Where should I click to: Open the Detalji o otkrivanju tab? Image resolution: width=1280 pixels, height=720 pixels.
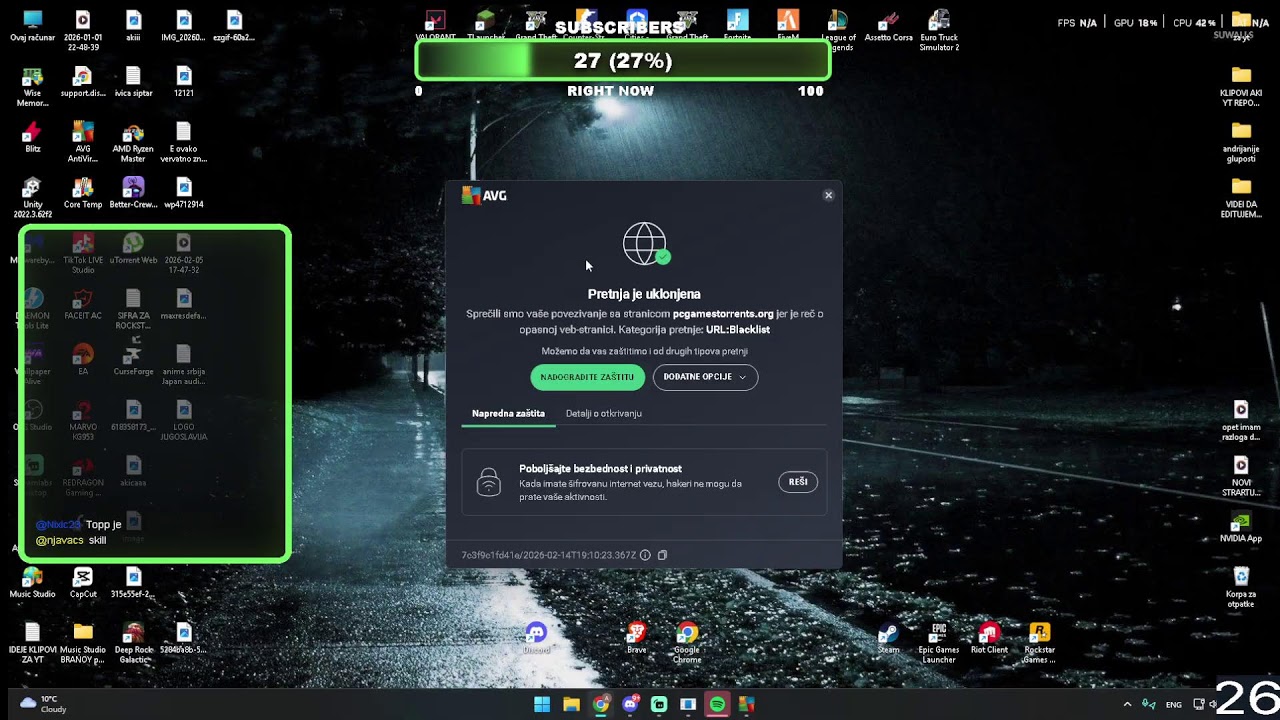coord(603,413)
